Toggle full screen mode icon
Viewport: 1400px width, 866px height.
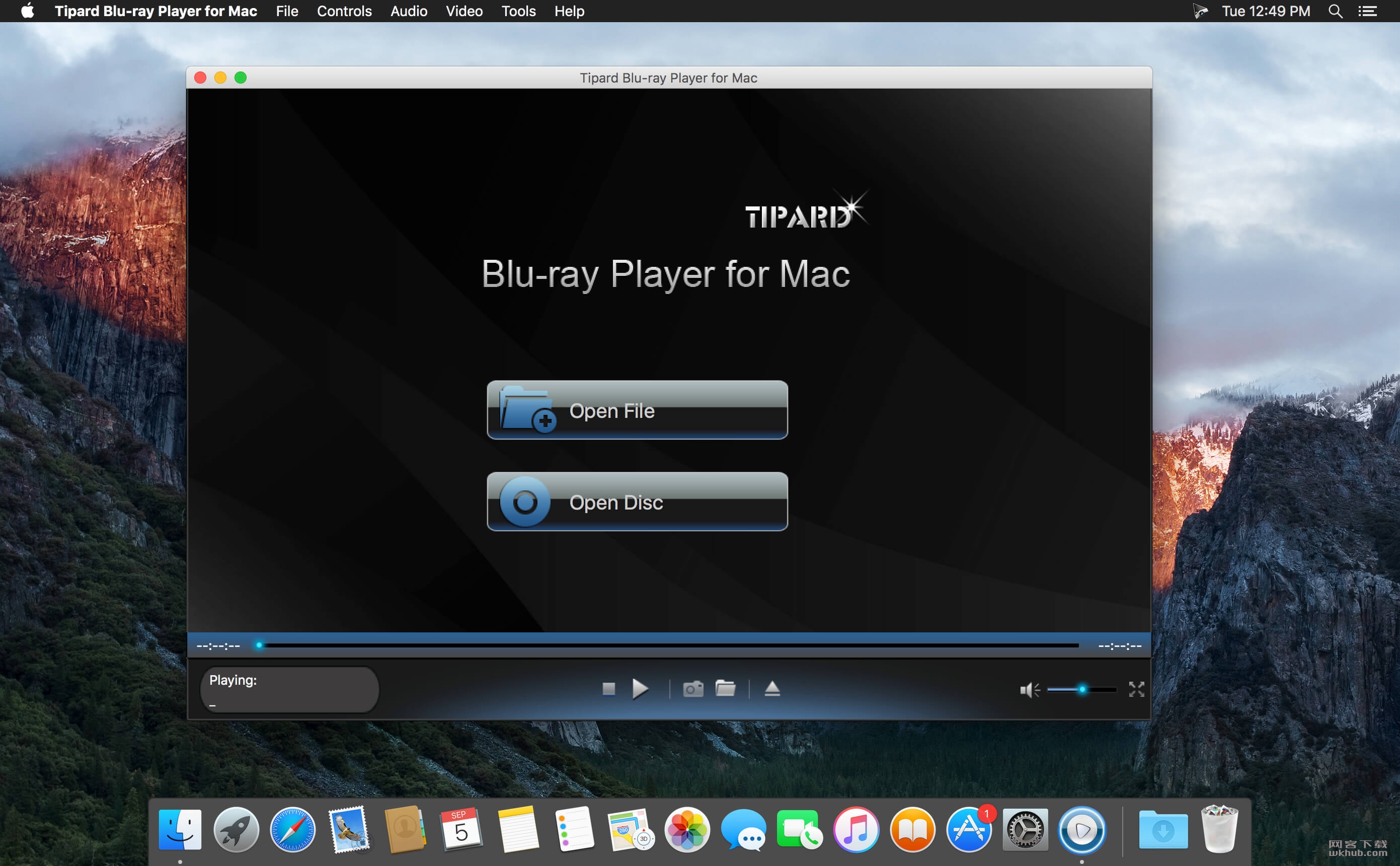pos(1136,689)
